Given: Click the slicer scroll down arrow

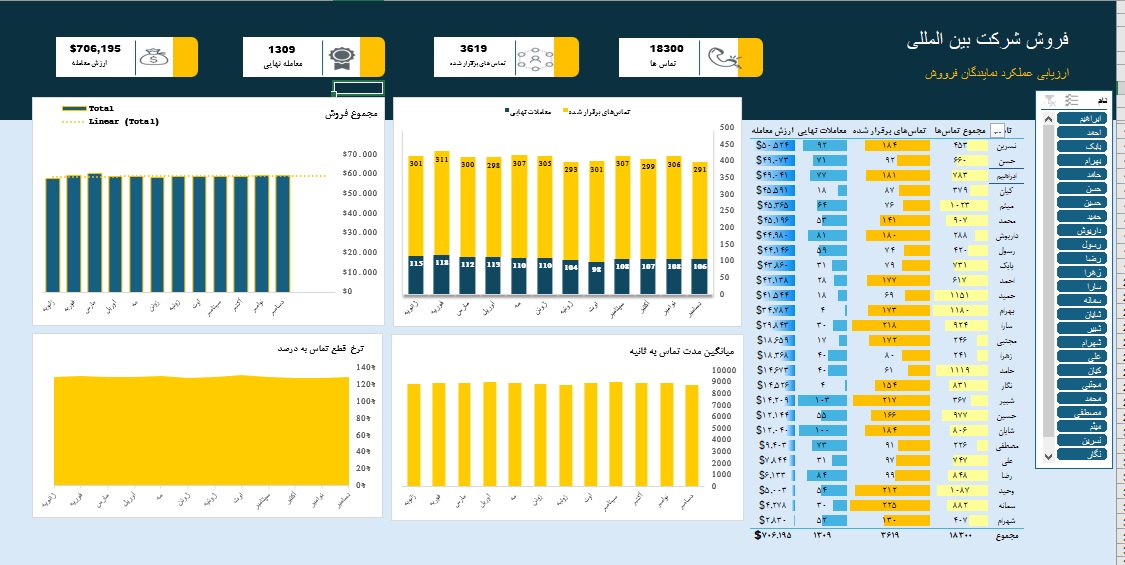Looking at the screenshot, I should (x=1049, y=455).
